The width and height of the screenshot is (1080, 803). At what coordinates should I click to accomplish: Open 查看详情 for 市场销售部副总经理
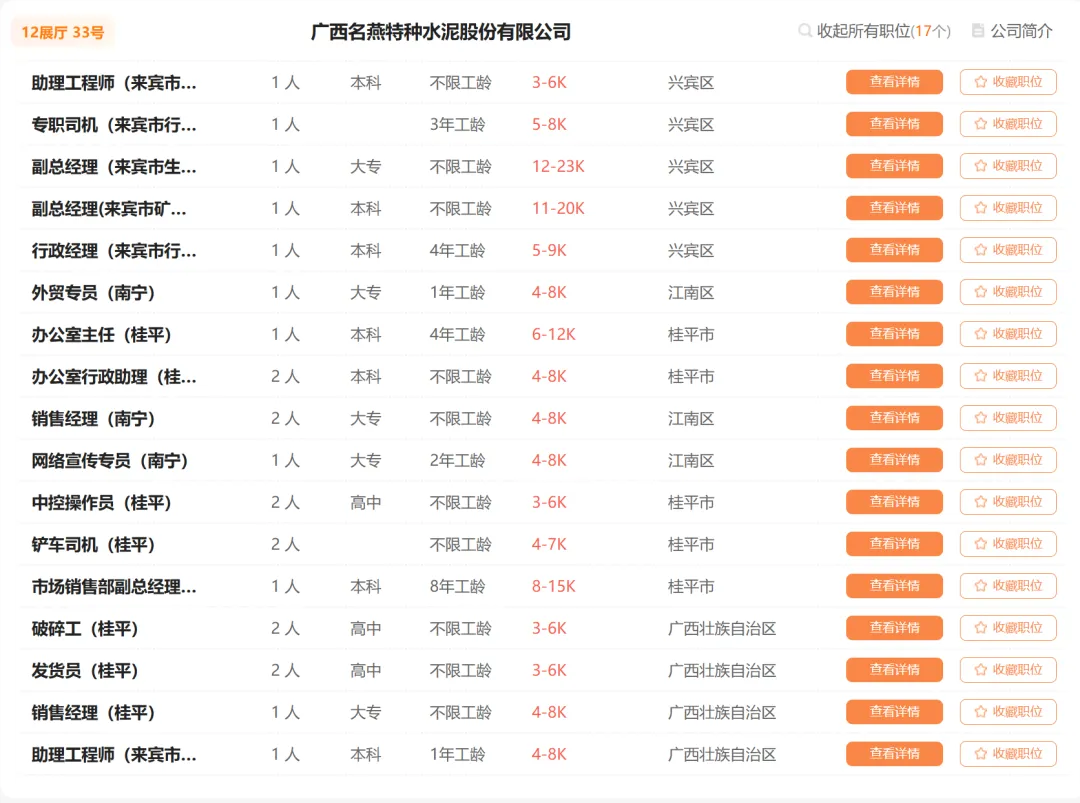[x=894, y=586]
